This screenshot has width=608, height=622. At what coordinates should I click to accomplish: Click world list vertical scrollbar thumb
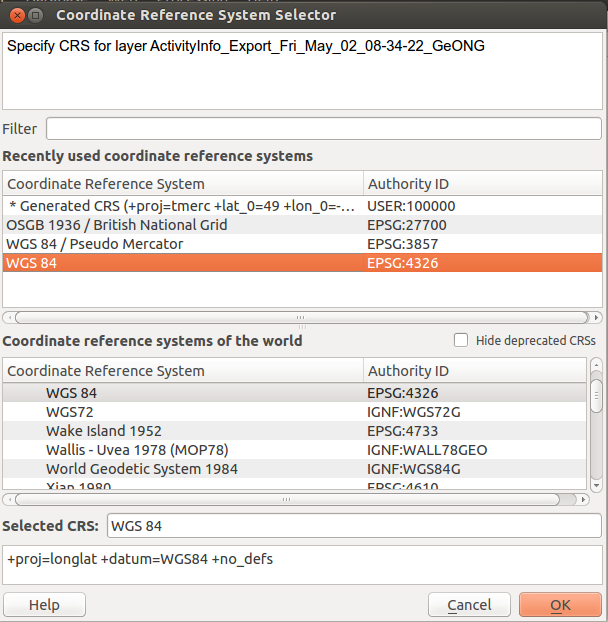[x=596, y=395]
